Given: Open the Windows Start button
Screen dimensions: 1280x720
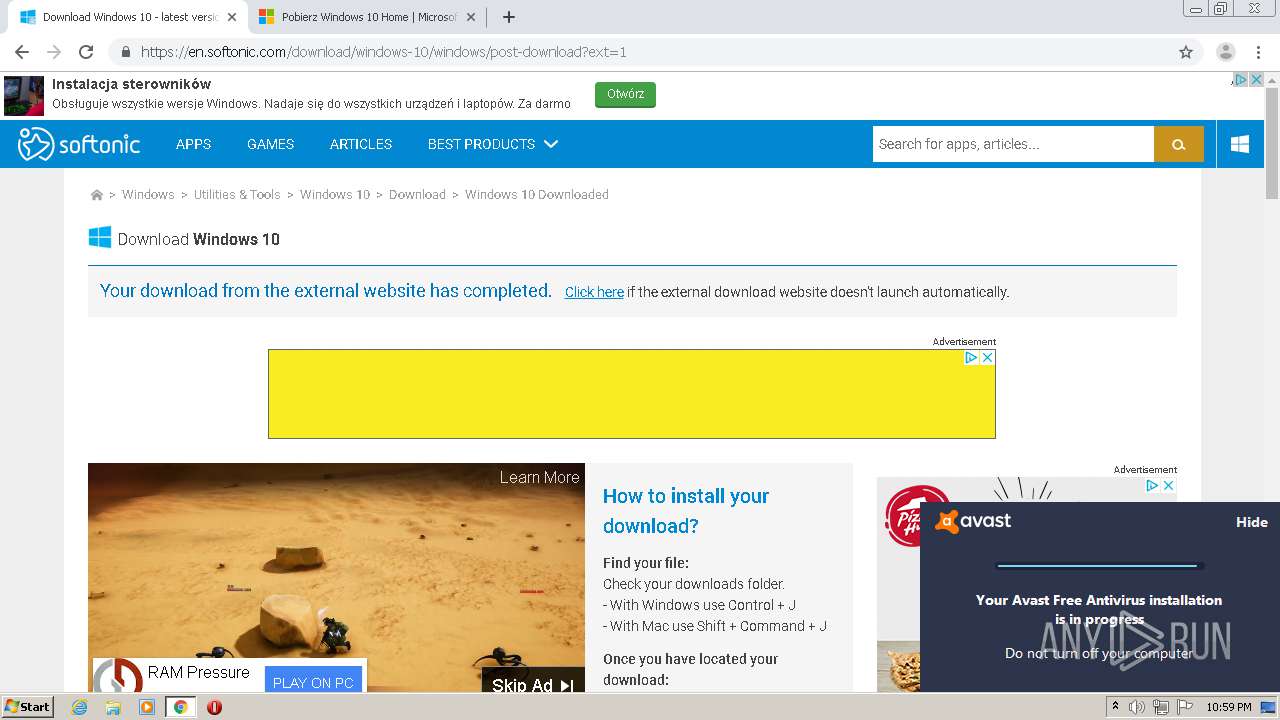Looking at the screenshot, I should [28, 707].
